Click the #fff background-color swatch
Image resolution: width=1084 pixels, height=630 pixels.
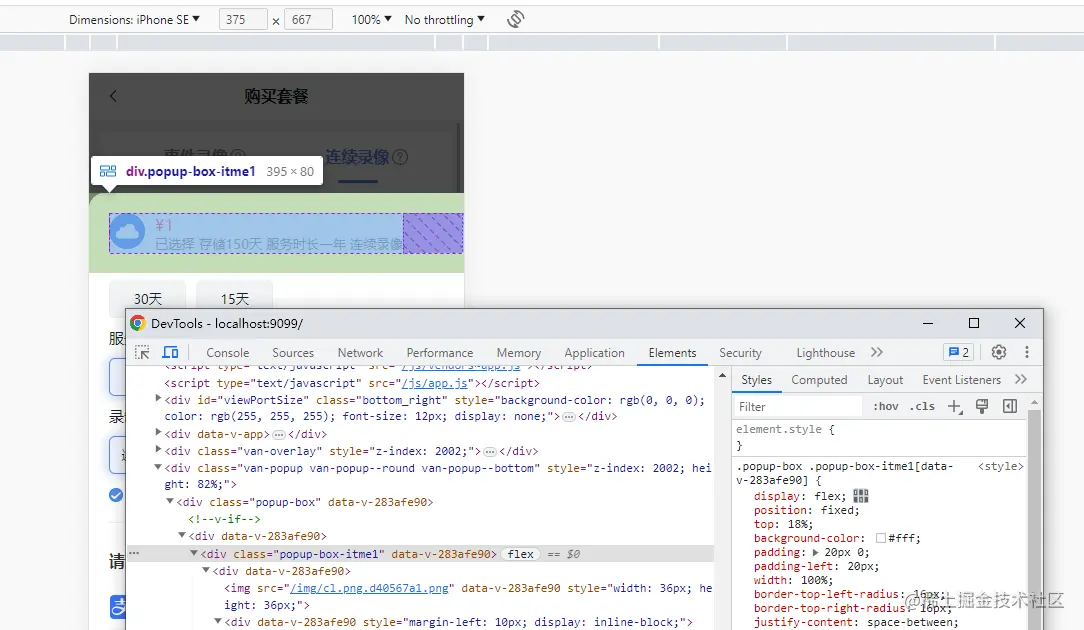click(x=881, y=538)
